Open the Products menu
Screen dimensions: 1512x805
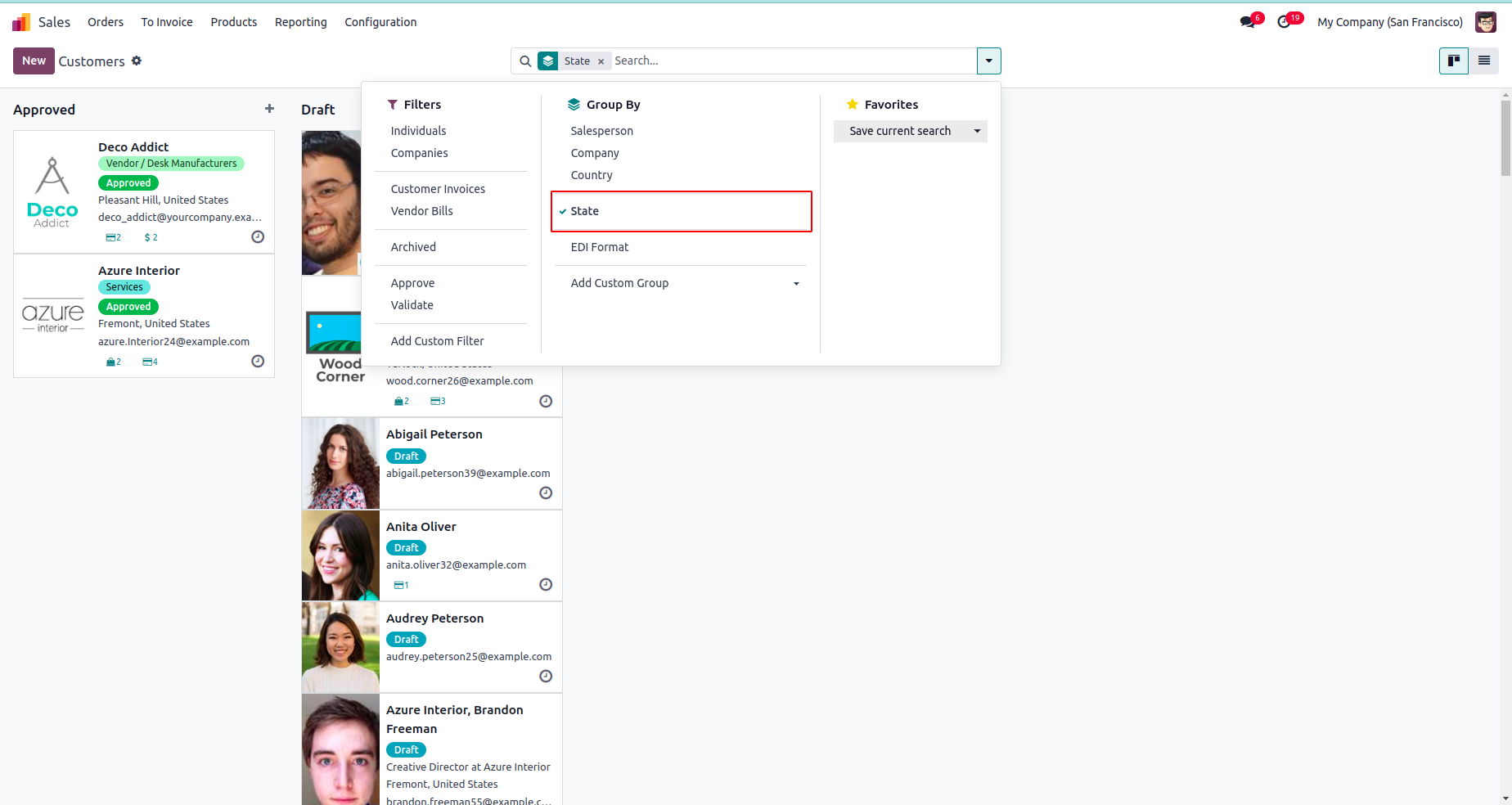[234, 22]
